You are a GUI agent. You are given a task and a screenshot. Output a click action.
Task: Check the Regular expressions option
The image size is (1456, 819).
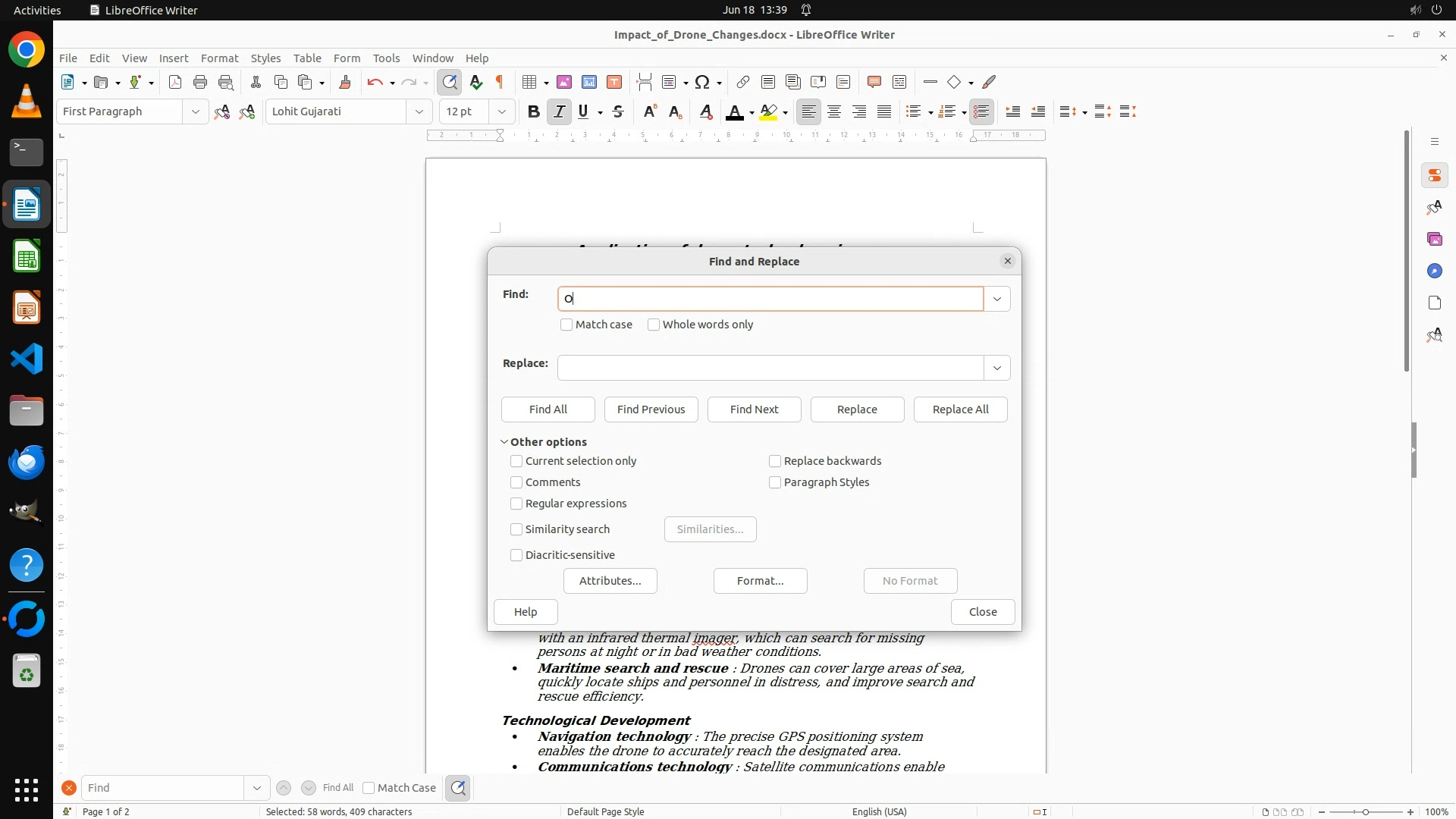[x=516, y=504]
